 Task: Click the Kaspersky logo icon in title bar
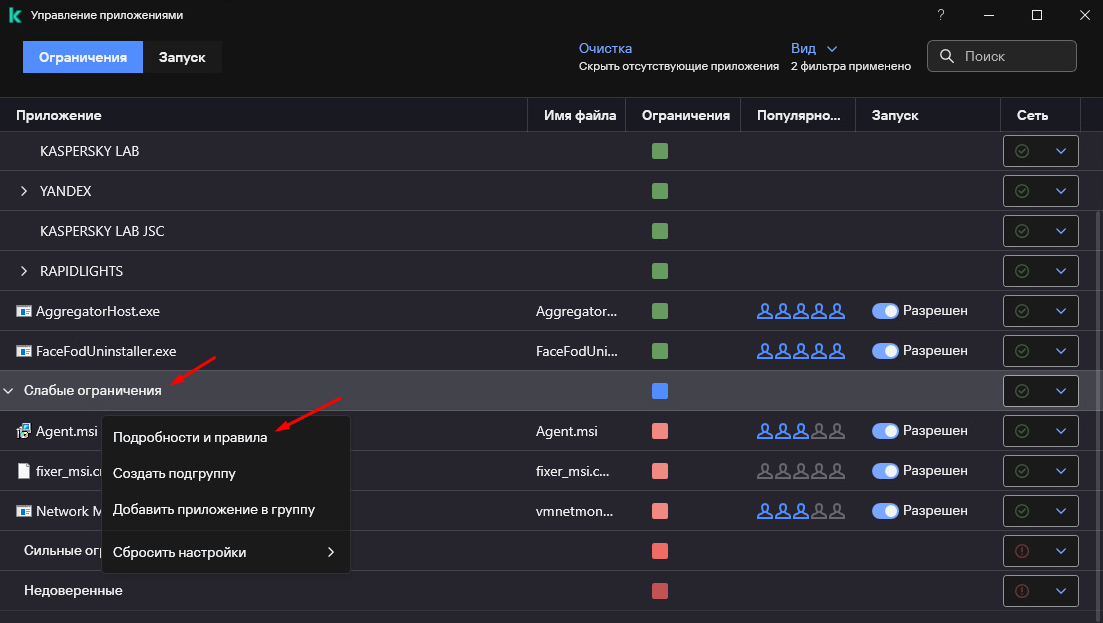(x=15, y=15)
